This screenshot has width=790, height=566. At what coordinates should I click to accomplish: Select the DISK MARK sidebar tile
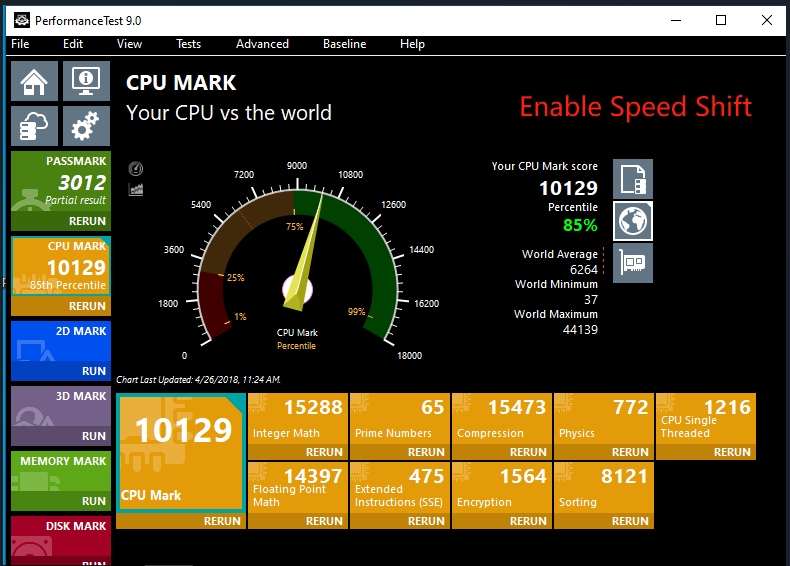61,536
